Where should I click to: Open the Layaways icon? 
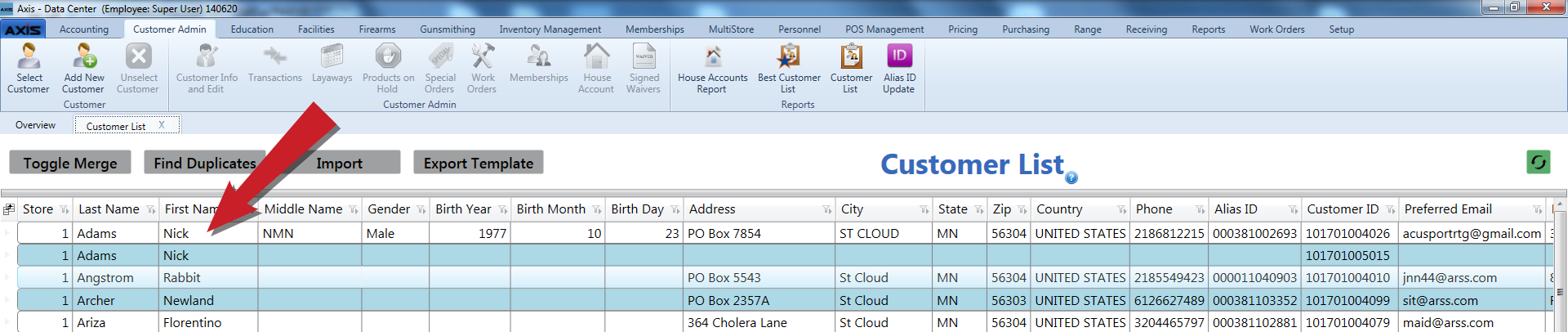click(332, 63)
